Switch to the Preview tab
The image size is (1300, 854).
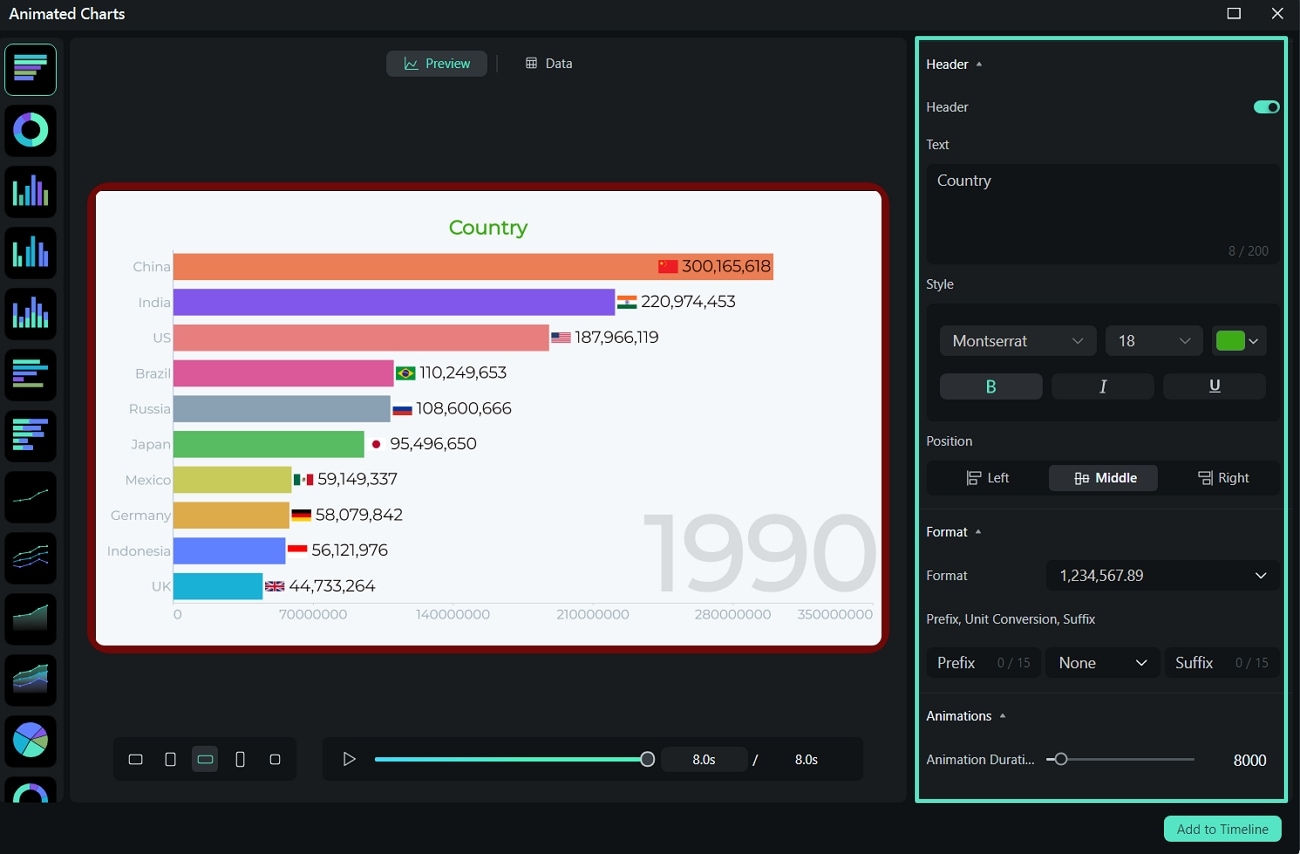[437, 63]
